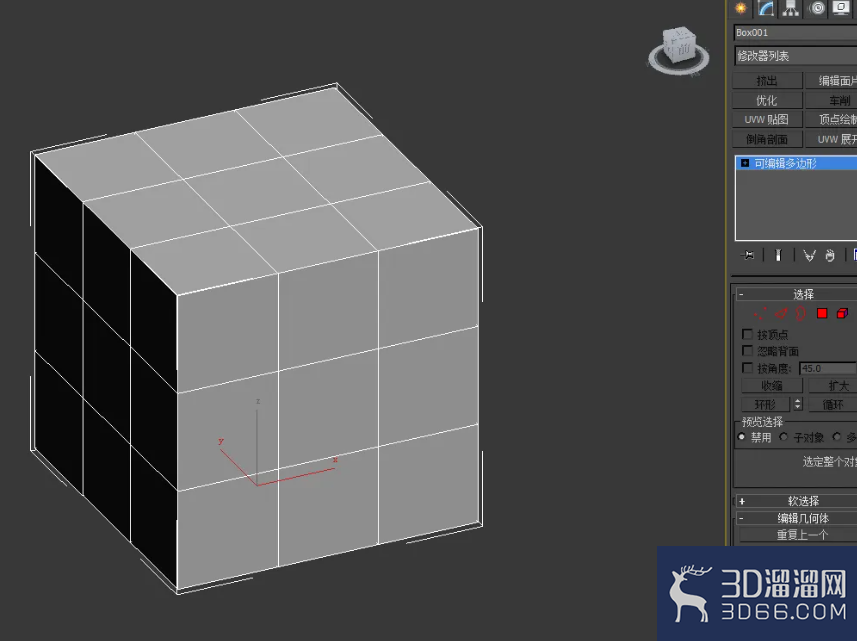Click the X axis gizmo handle
The height and width of the screenshot is (641, 857).
335,460
